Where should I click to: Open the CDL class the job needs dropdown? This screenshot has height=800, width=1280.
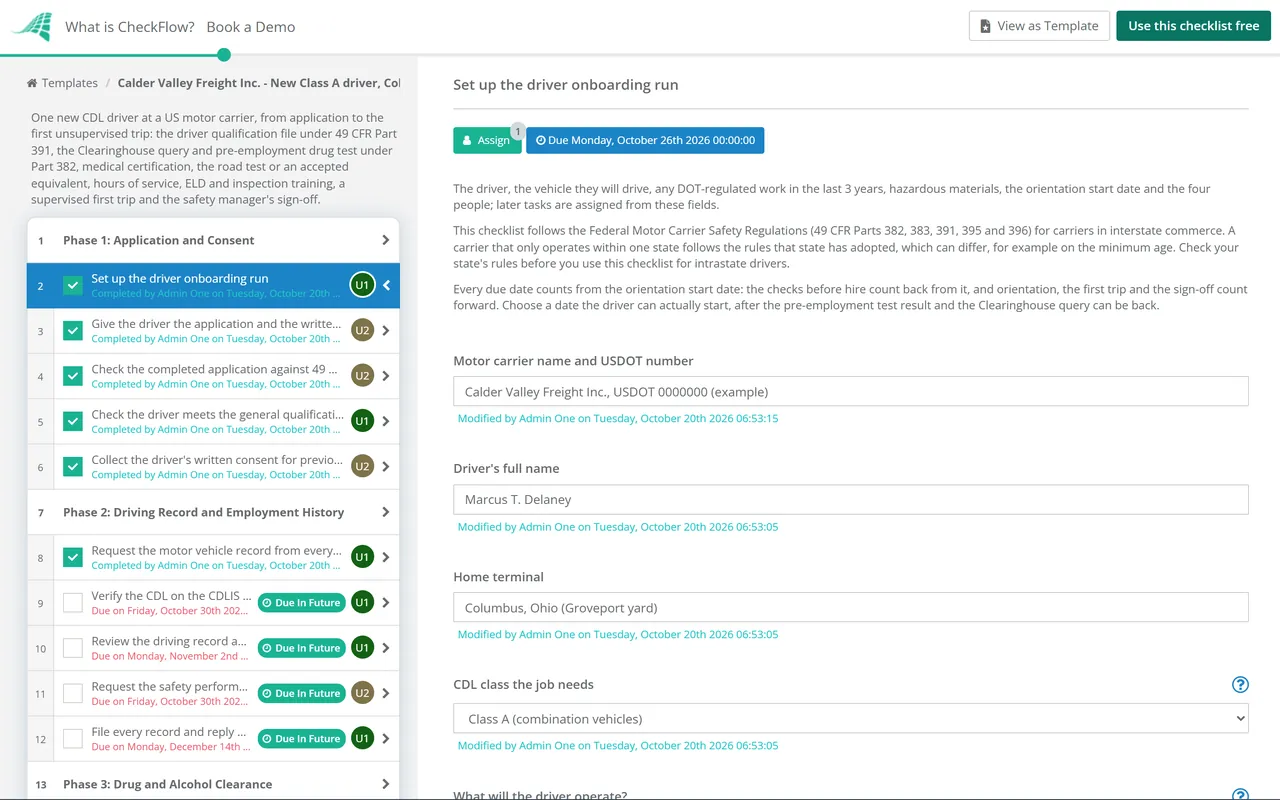point(851,719)
